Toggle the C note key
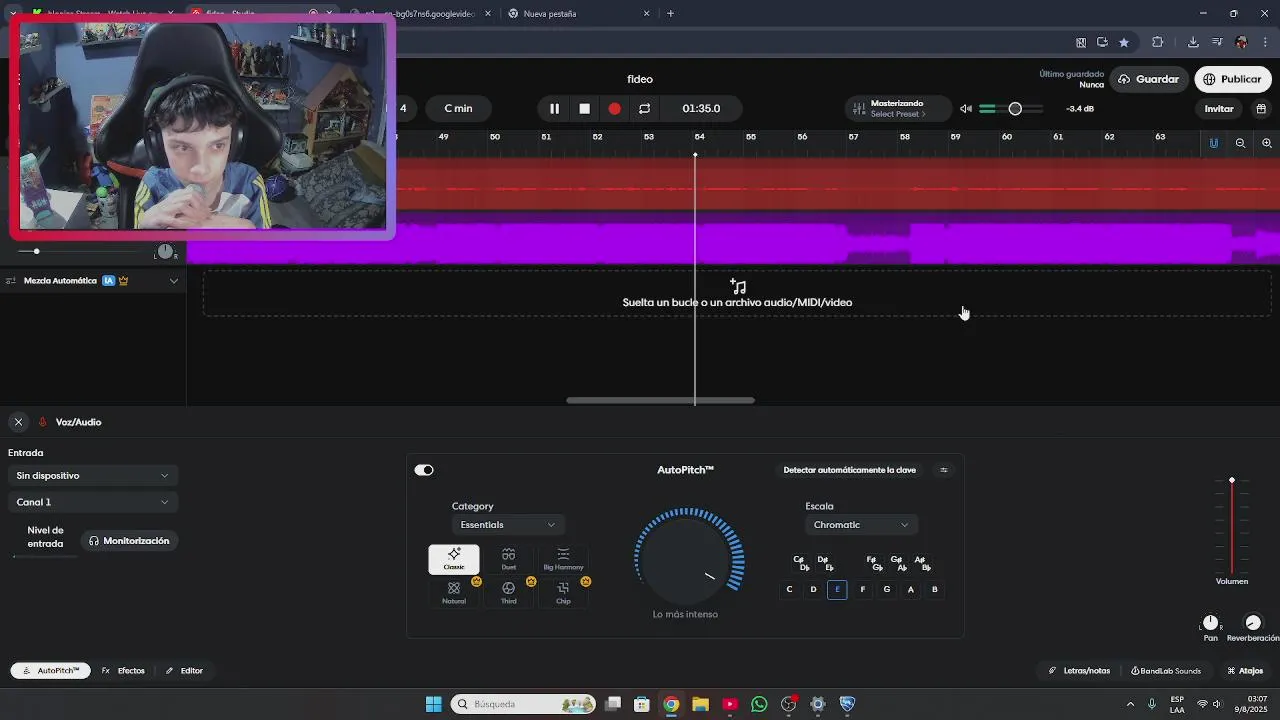The image size is (1280, 720). point(789,590)
